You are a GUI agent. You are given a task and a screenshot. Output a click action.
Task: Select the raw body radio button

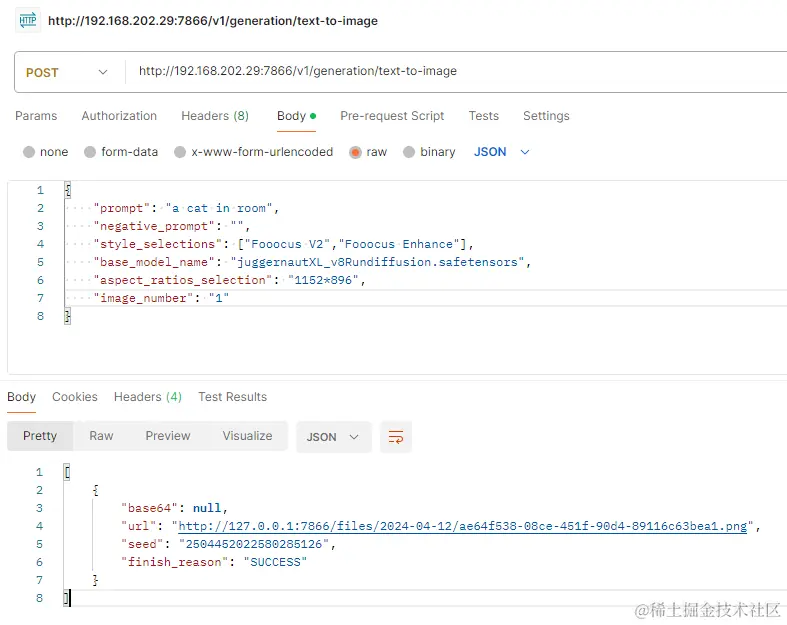(355, 152)
